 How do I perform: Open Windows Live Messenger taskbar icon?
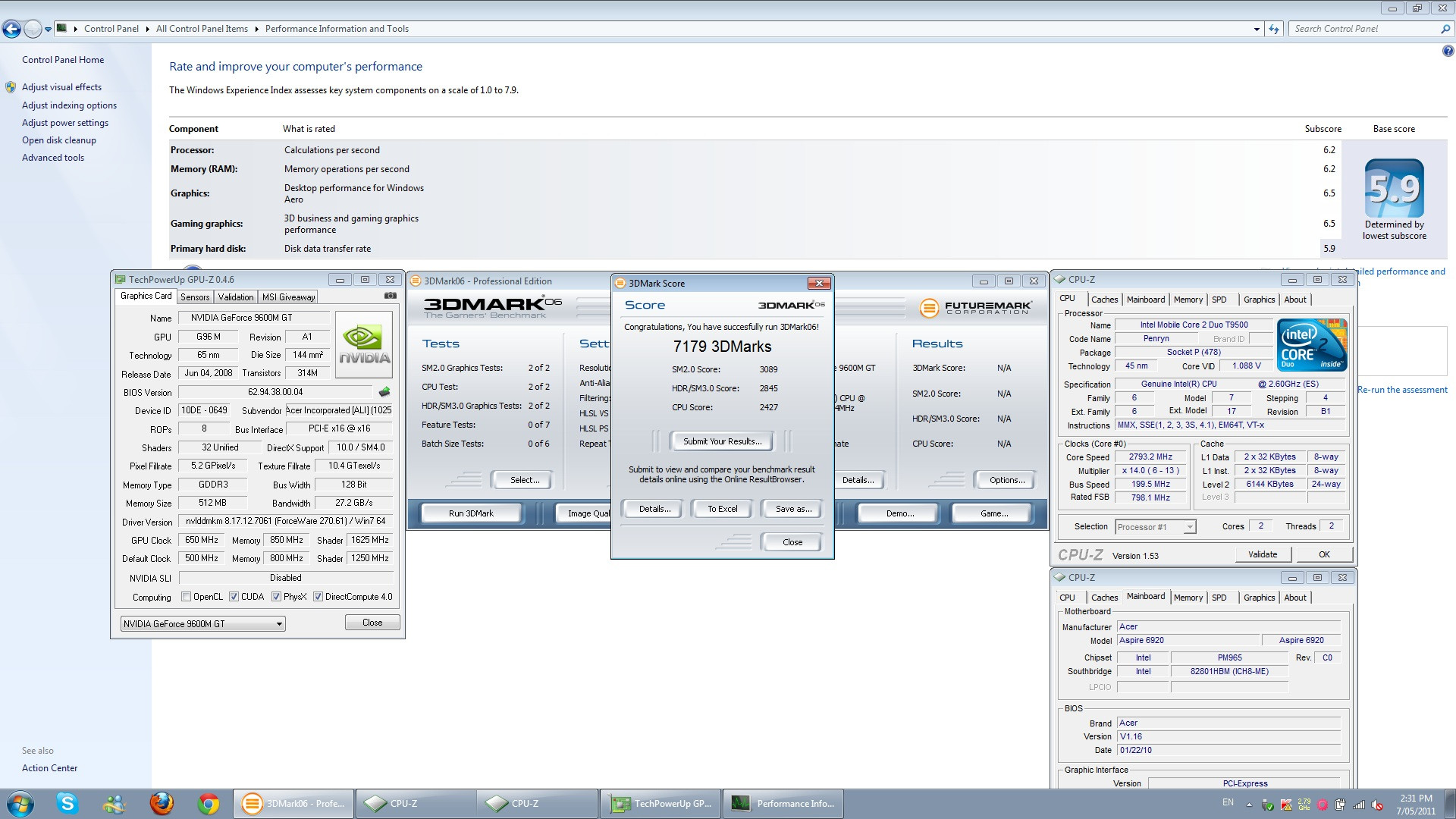click(115, 804)
